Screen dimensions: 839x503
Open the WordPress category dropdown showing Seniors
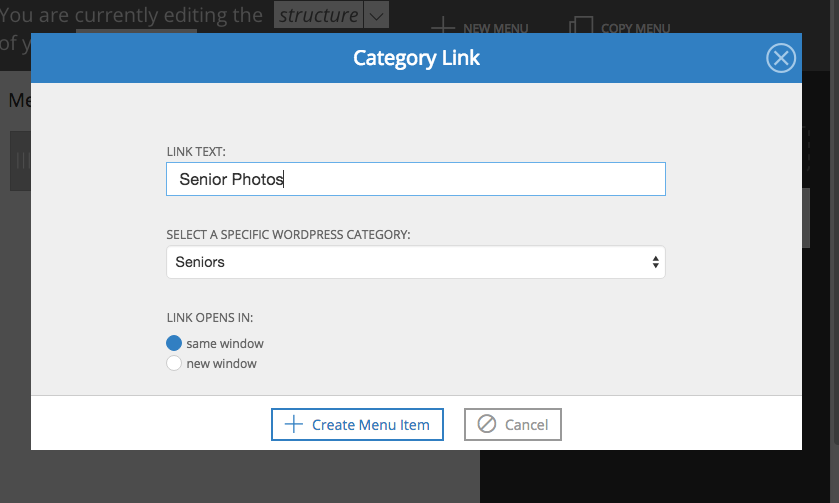416,262
